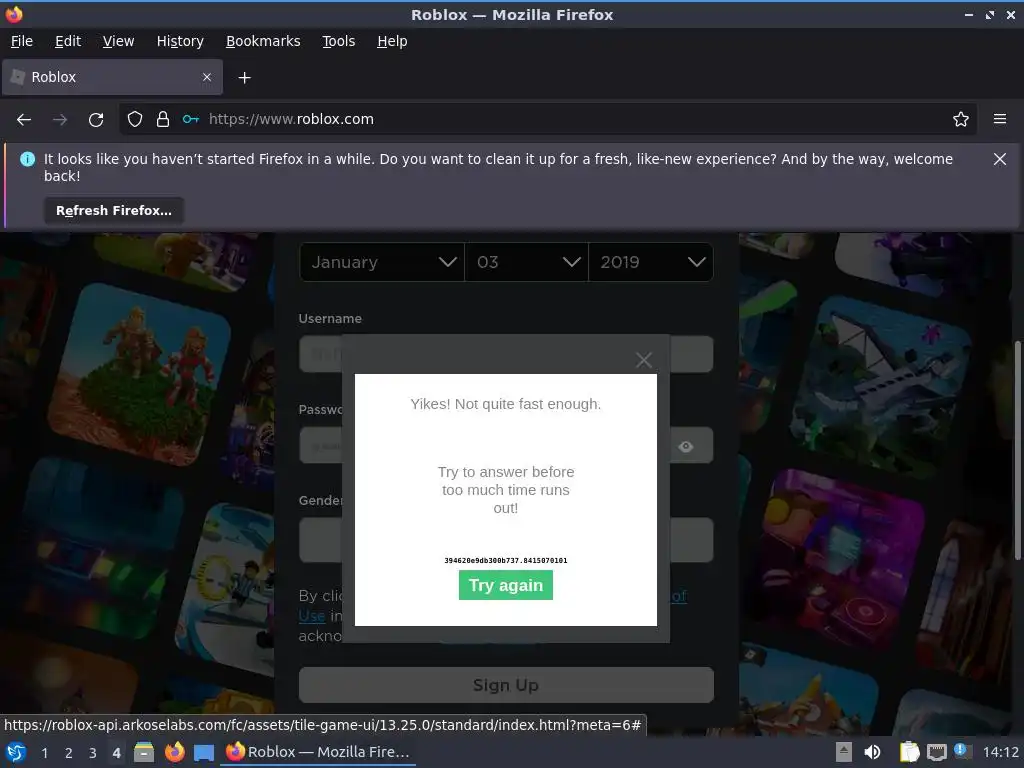Show site security padlock info

[x=163, y=120]
